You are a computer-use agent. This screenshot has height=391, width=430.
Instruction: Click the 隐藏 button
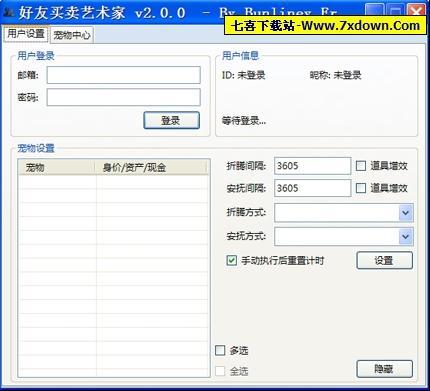(x=384, y=369)
